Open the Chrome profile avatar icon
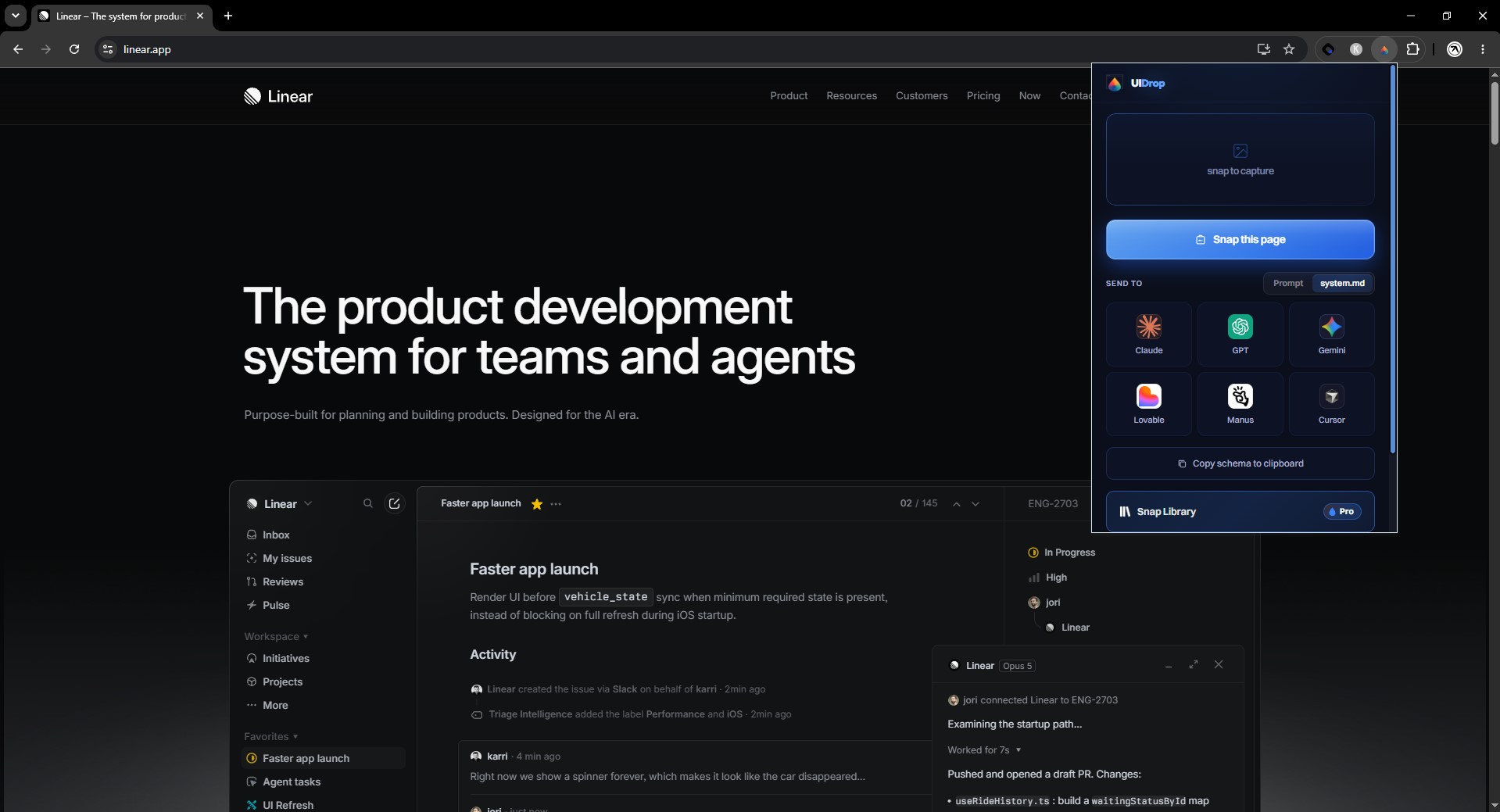Viewport: 1500px width, 812px height. [1455, 49]
